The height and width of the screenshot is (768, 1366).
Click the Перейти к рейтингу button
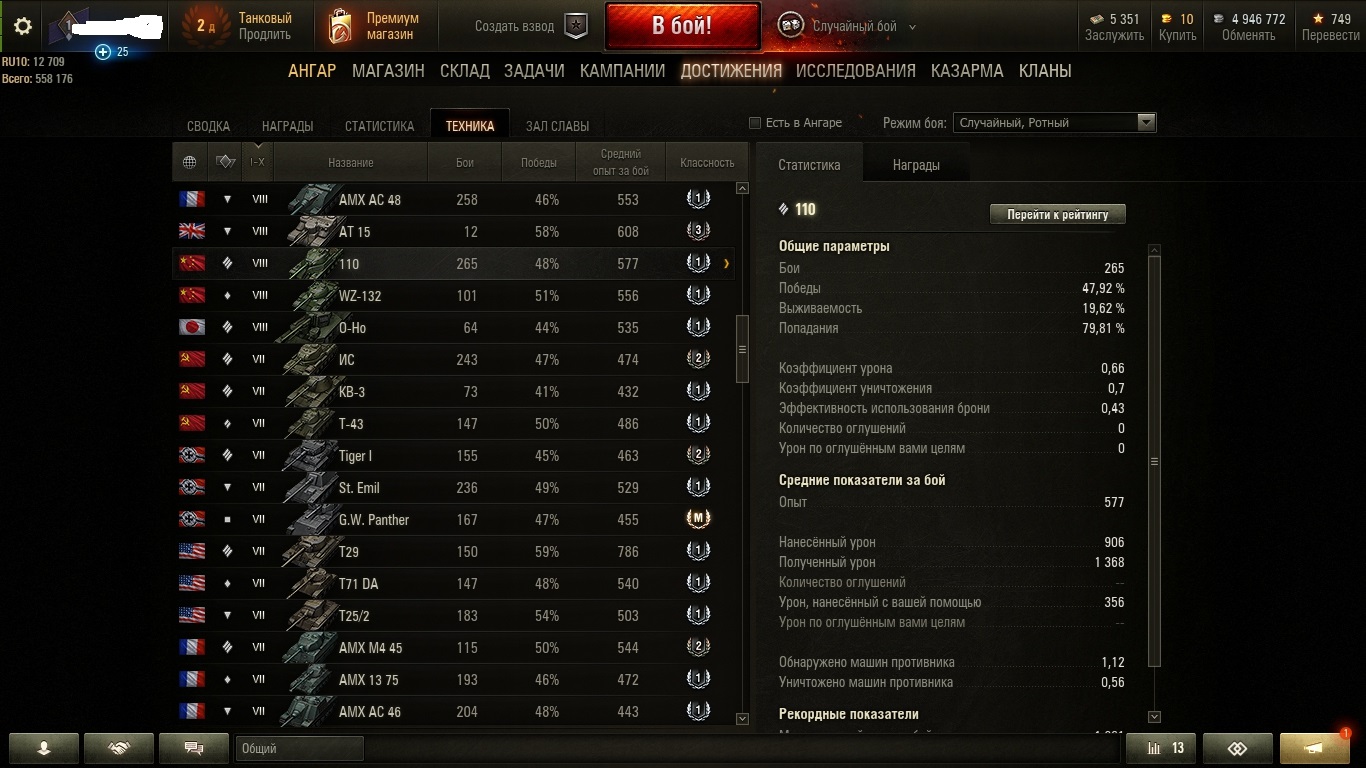tap(1057, 214)
